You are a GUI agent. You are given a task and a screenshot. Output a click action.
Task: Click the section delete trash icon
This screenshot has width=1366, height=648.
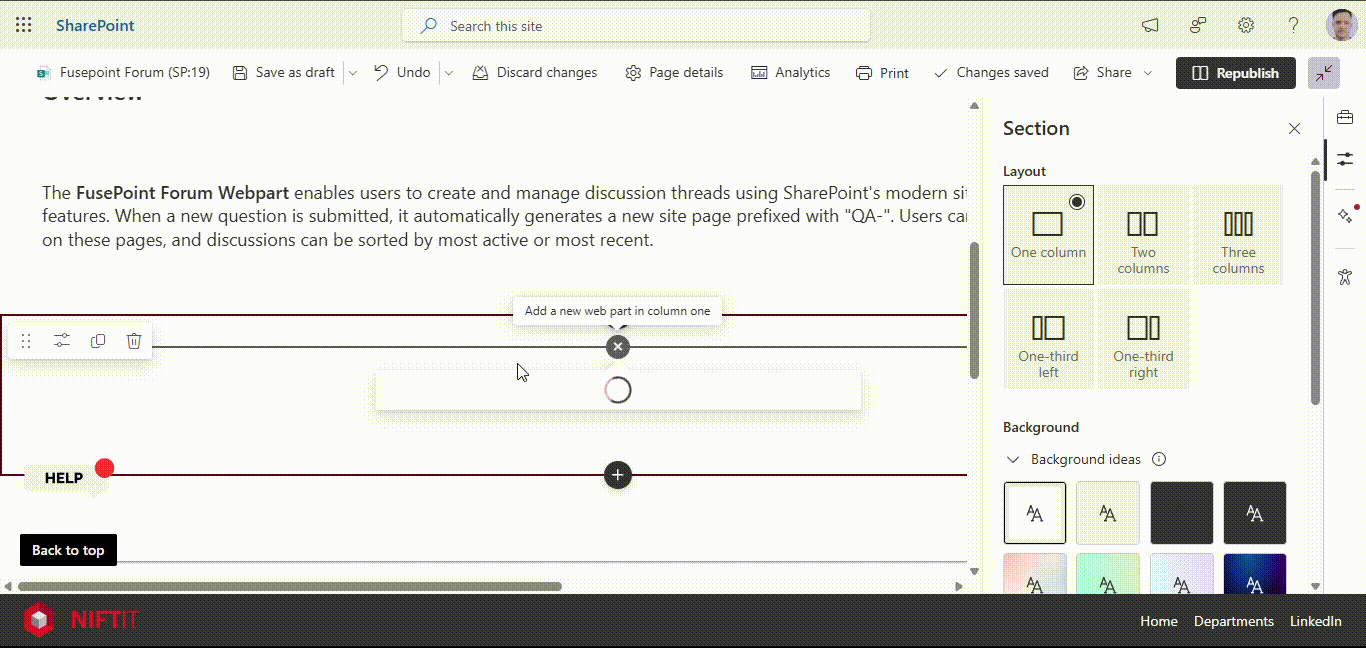point(134,341)
